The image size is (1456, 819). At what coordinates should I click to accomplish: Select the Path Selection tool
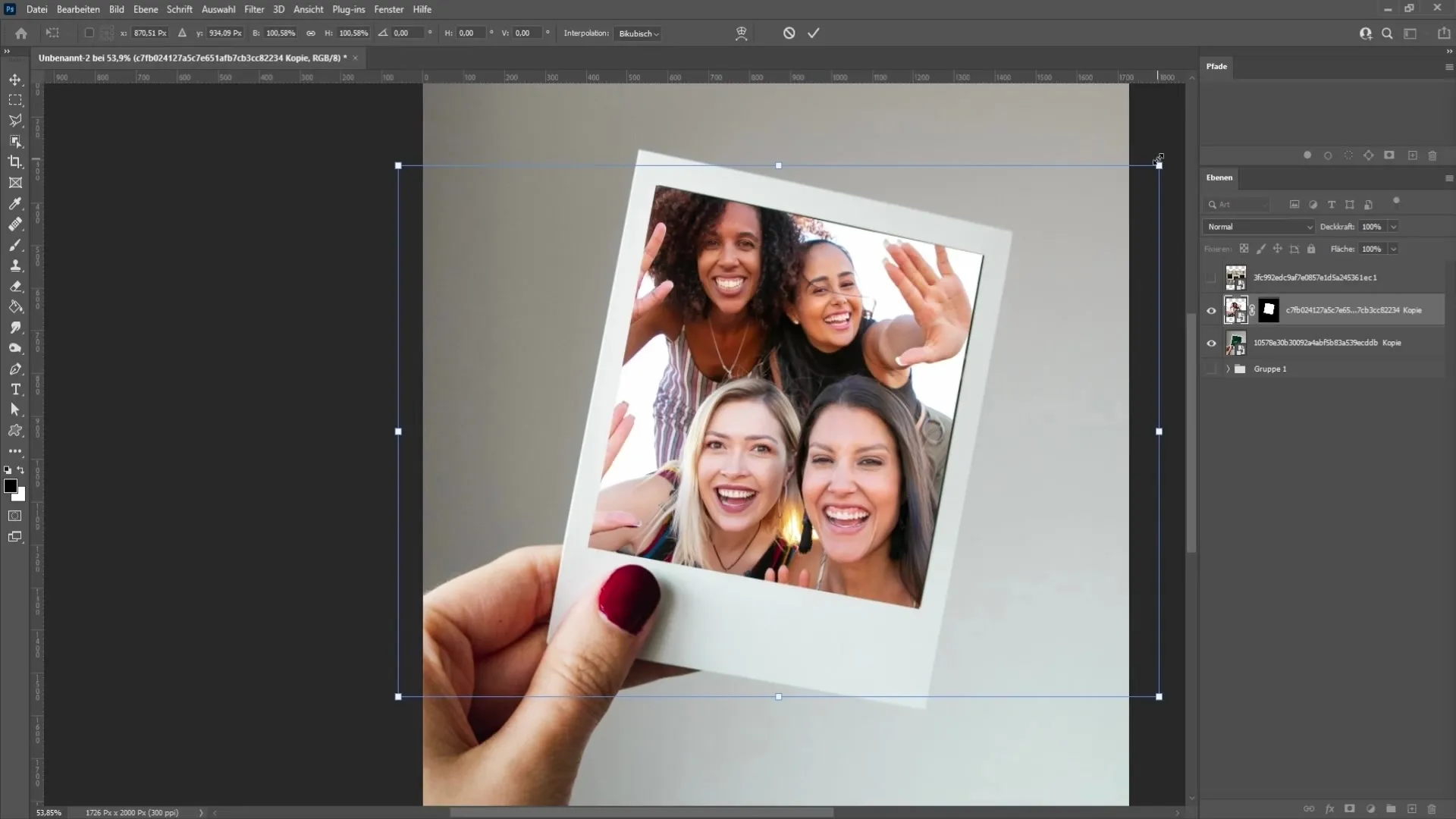pos(15,410)
